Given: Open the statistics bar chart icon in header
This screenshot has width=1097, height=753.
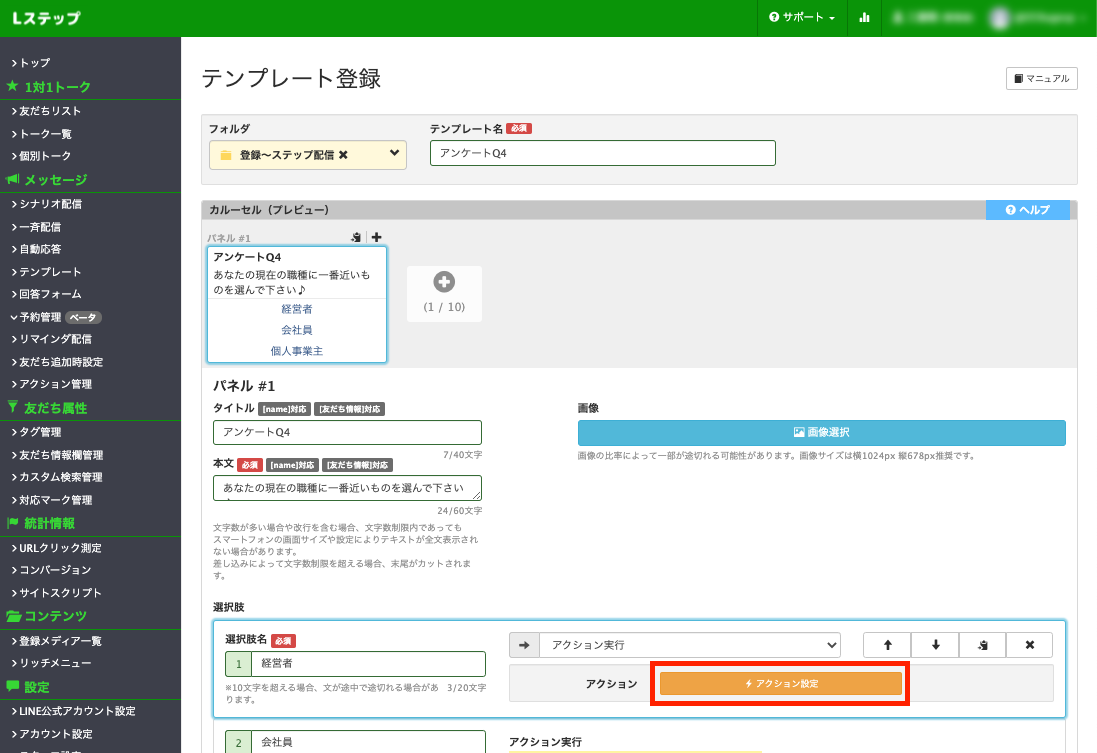Looking at the screenshot, I should (x=864, y=18).
